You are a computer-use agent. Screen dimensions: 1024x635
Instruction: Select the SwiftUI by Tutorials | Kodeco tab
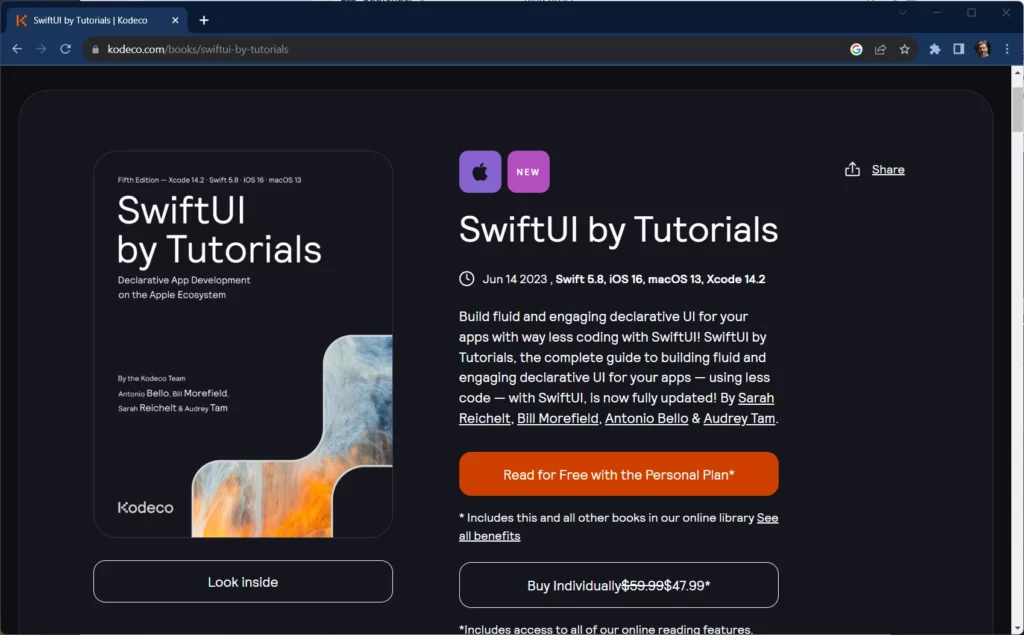[x=98, y=20]
